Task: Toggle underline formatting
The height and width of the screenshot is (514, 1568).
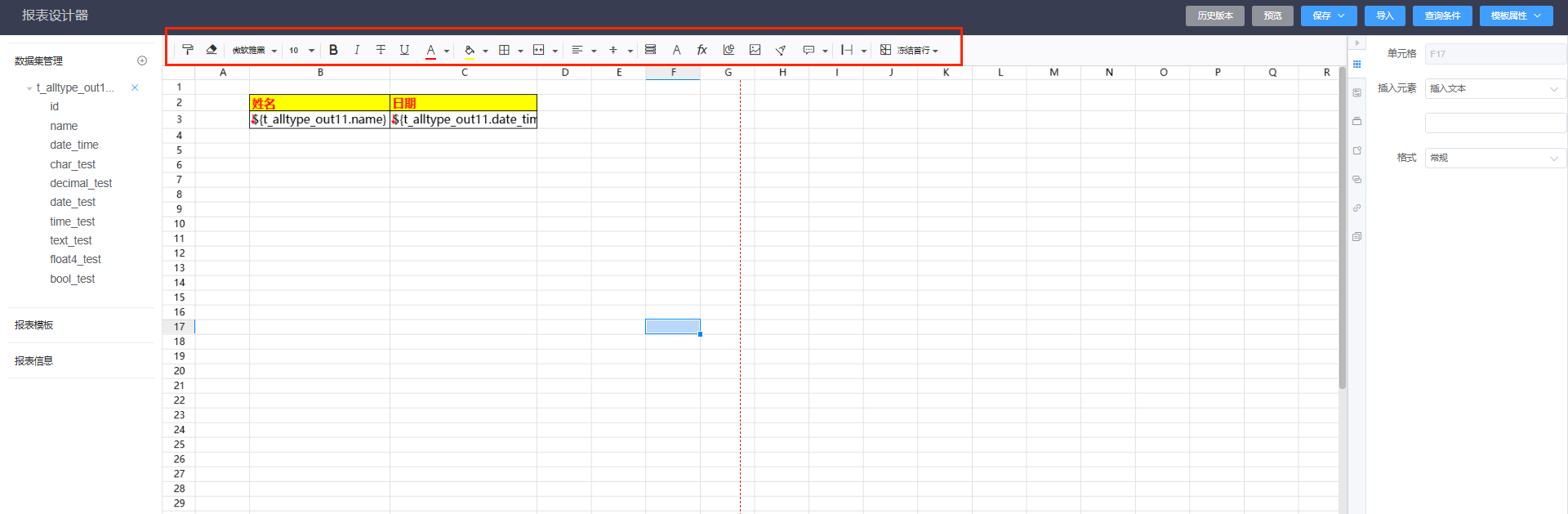Action: (x=404, y=50)
